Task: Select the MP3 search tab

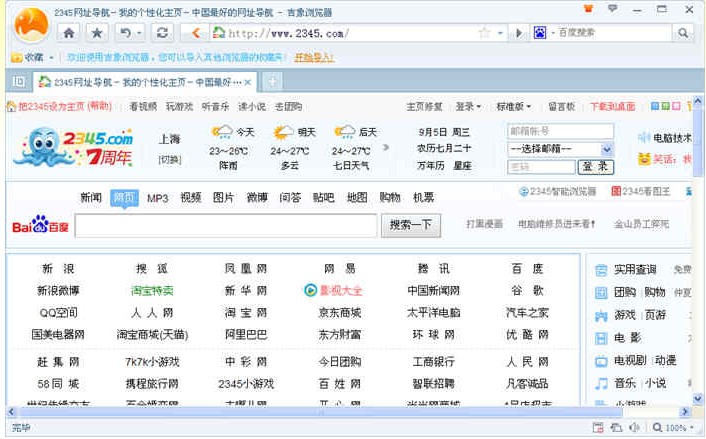Action: (158, 198)
